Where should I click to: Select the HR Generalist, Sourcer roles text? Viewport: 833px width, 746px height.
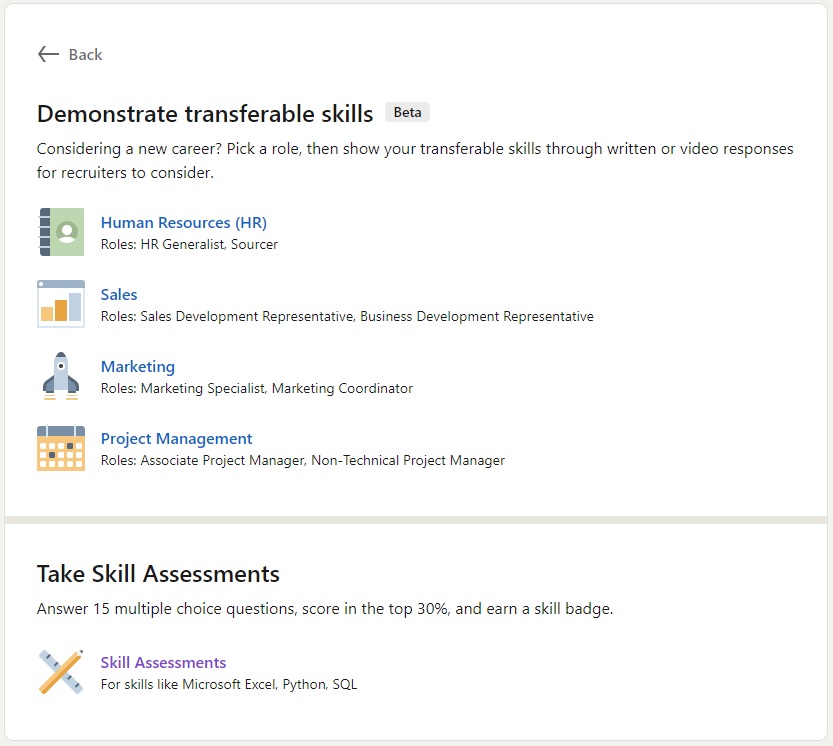tap(190, 244)
